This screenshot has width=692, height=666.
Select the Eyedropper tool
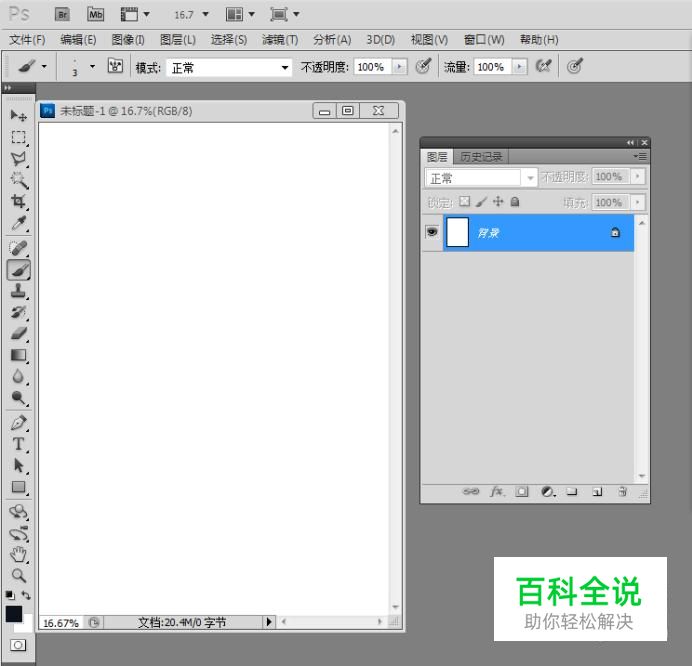click(x=18, y=224)
